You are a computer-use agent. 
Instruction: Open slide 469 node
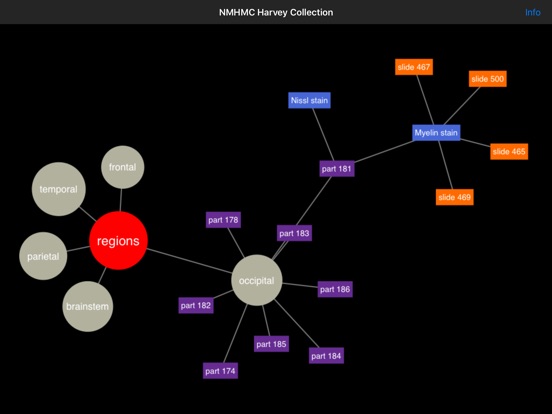click(x=454, y=197)
